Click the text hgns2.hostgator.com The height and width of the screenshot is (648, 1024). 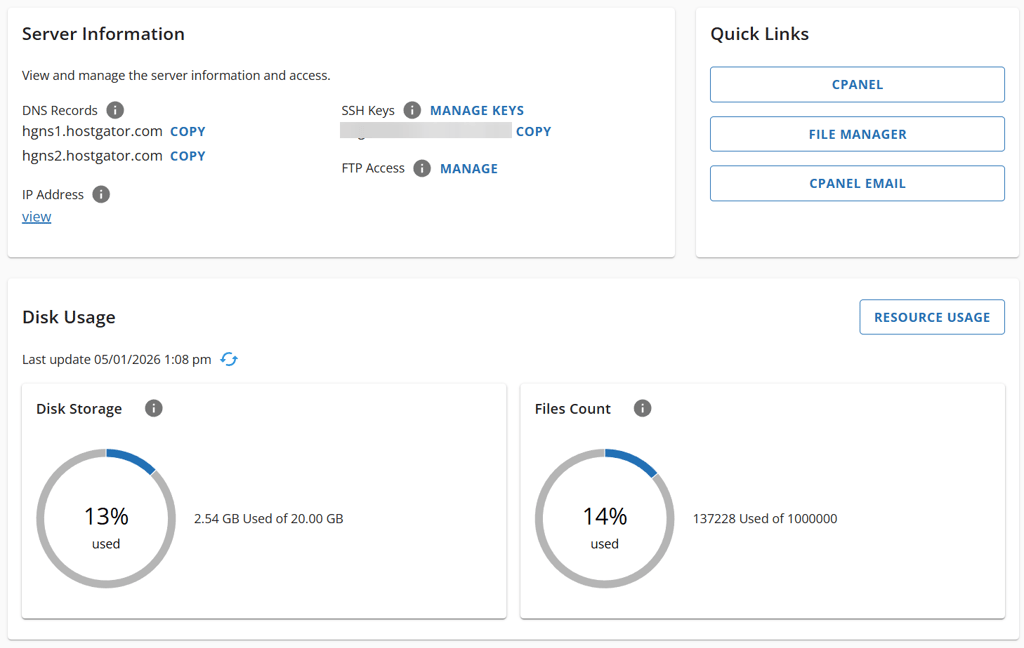pyautogui.click(x=92, y=156)
